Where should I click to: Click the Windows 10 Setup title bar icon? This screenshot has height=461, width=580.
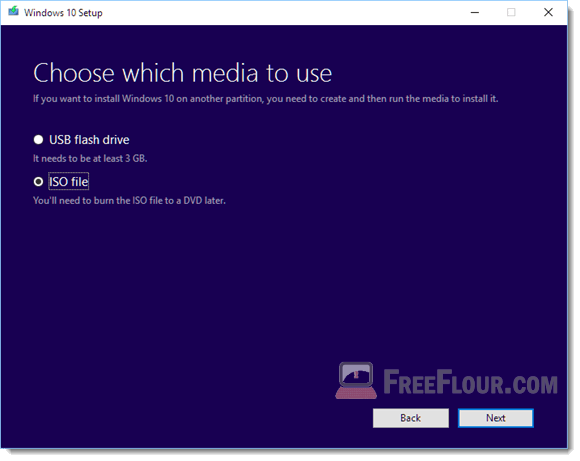pos(14,11)
